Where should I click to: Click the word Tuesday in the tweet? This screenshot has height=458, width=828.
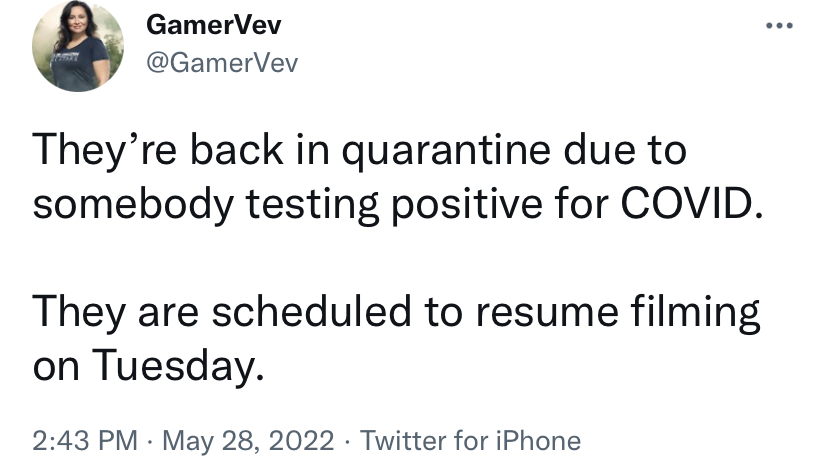click(177, 365)
